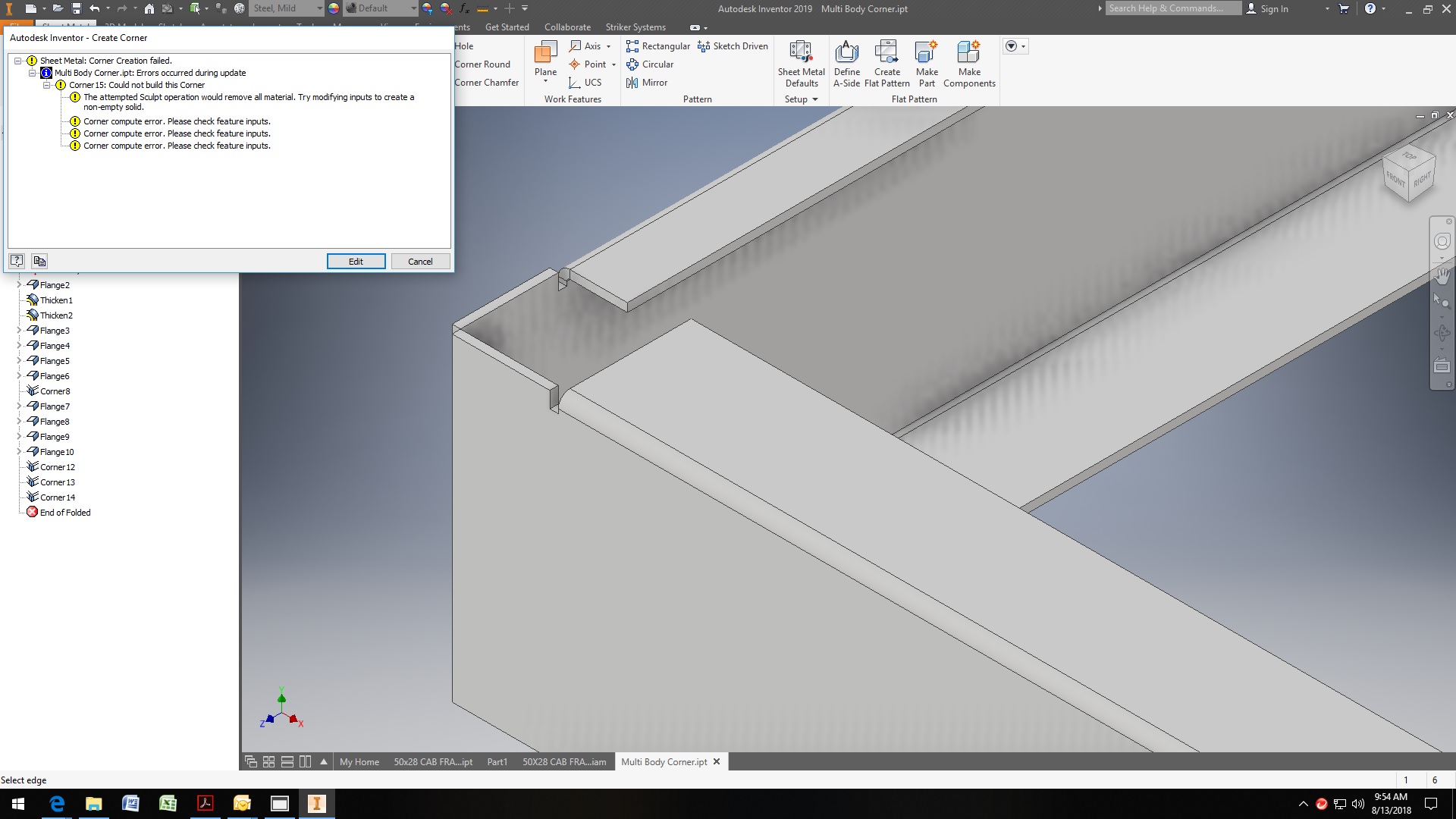1456x819 pixels.
Task: Open the Steel, Mild material dropdown
Action: pyautogui.click(x=318, y=8)
